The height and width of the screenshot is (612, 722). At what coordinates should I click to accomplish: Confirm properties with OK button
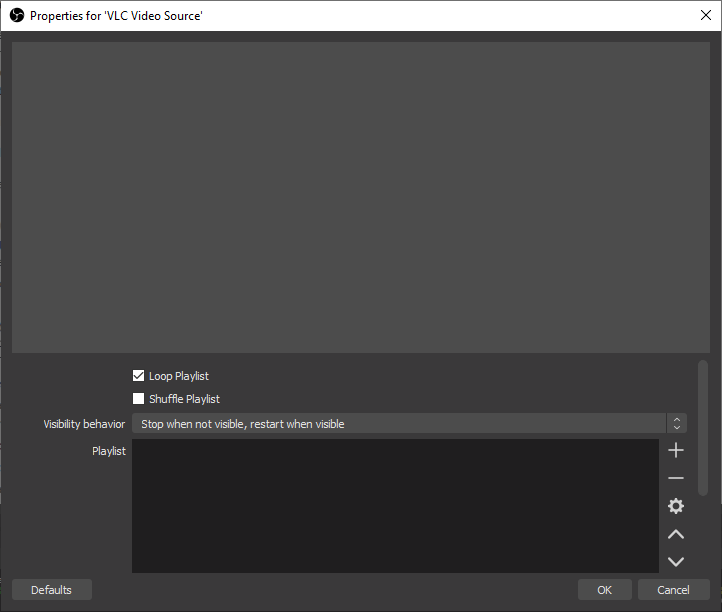pos(604,590)
